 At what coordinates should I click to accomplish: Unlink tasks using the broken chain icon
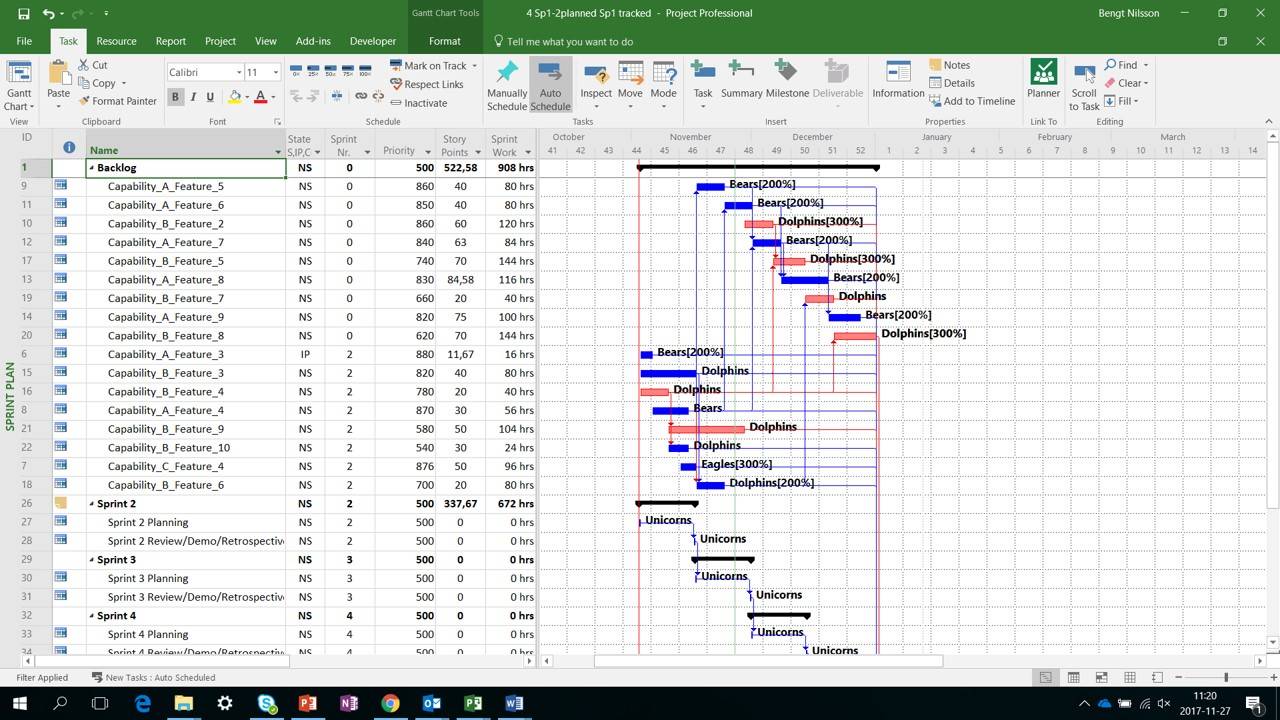click(378, 96)
